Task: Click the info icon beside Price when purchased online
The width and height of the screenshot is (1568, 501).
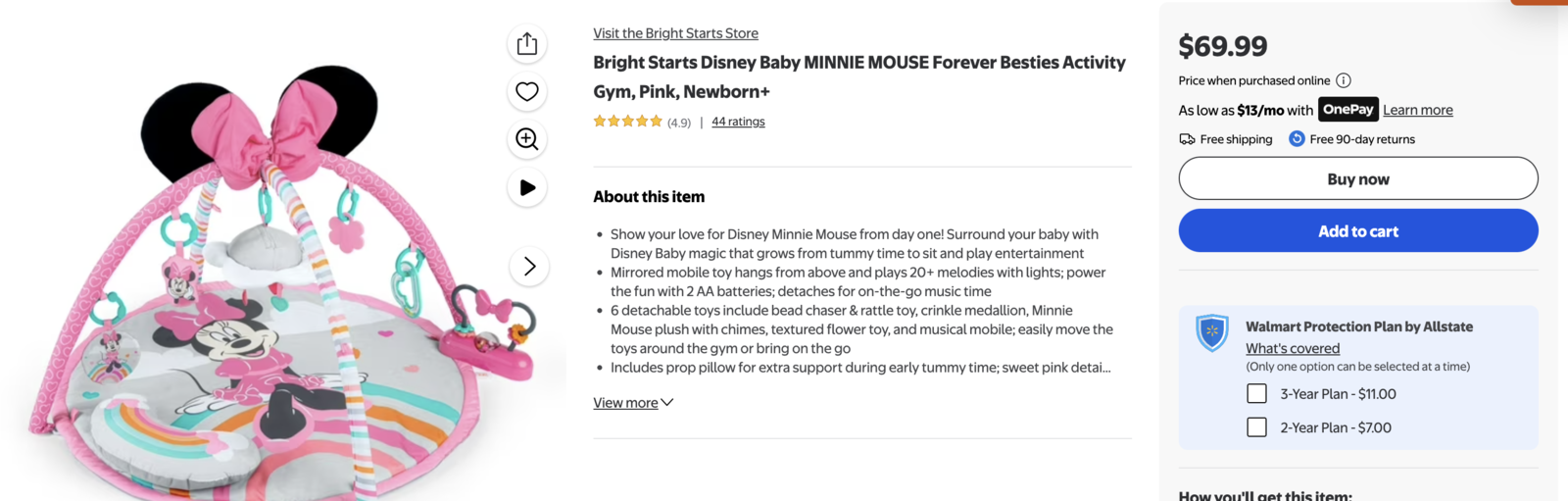Action: [1344, 80]
